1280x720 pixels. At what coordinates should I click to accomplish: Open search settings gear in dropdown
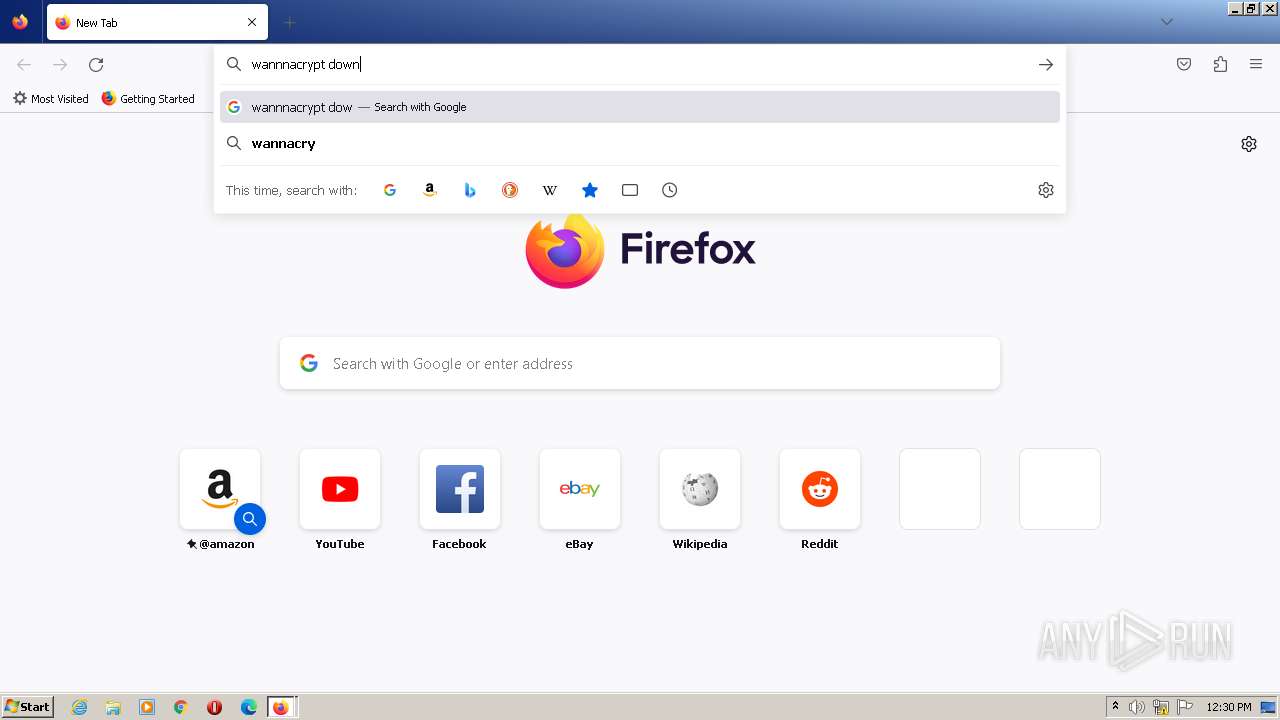tap(1046, 190)
